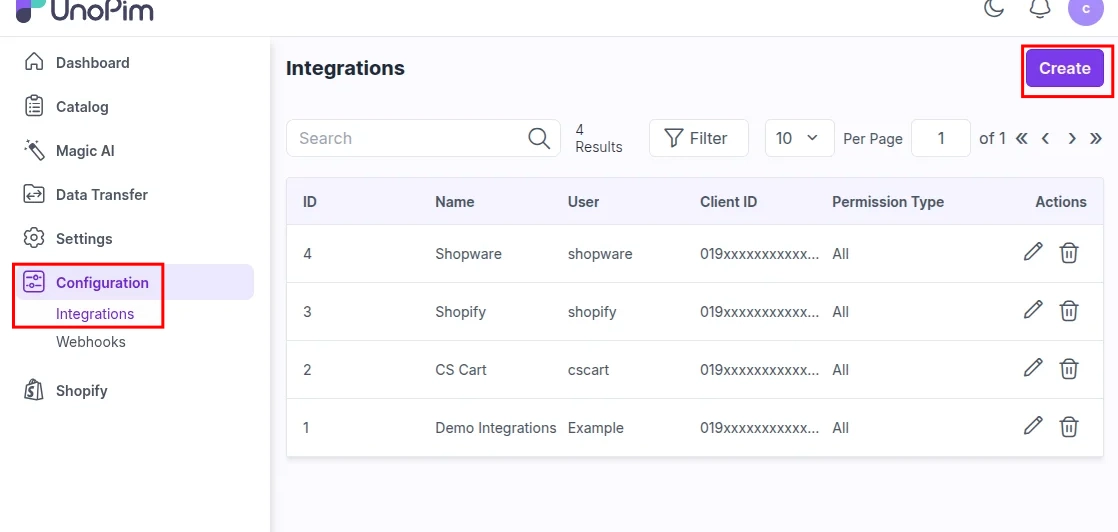Viewport: 1118px width, 532px height.
Task: Edit the Shopware integration
Action: point(1033,252)
